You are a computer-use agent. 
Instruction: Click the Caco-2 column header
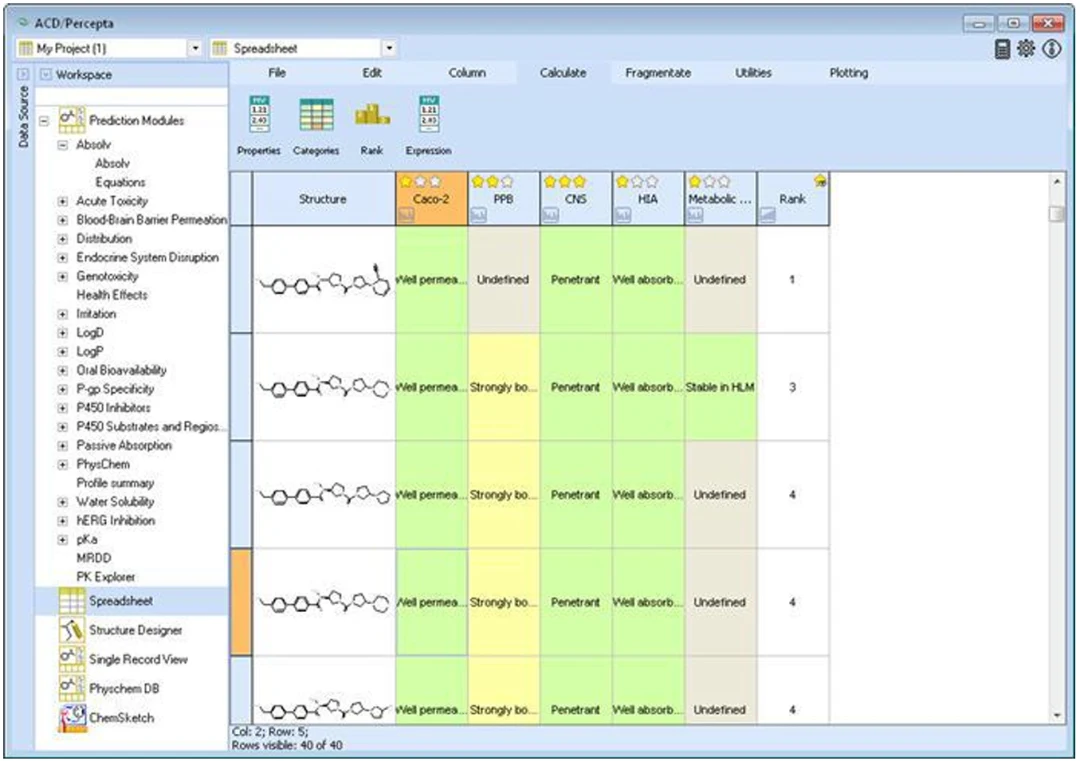[x=432, y=198]
